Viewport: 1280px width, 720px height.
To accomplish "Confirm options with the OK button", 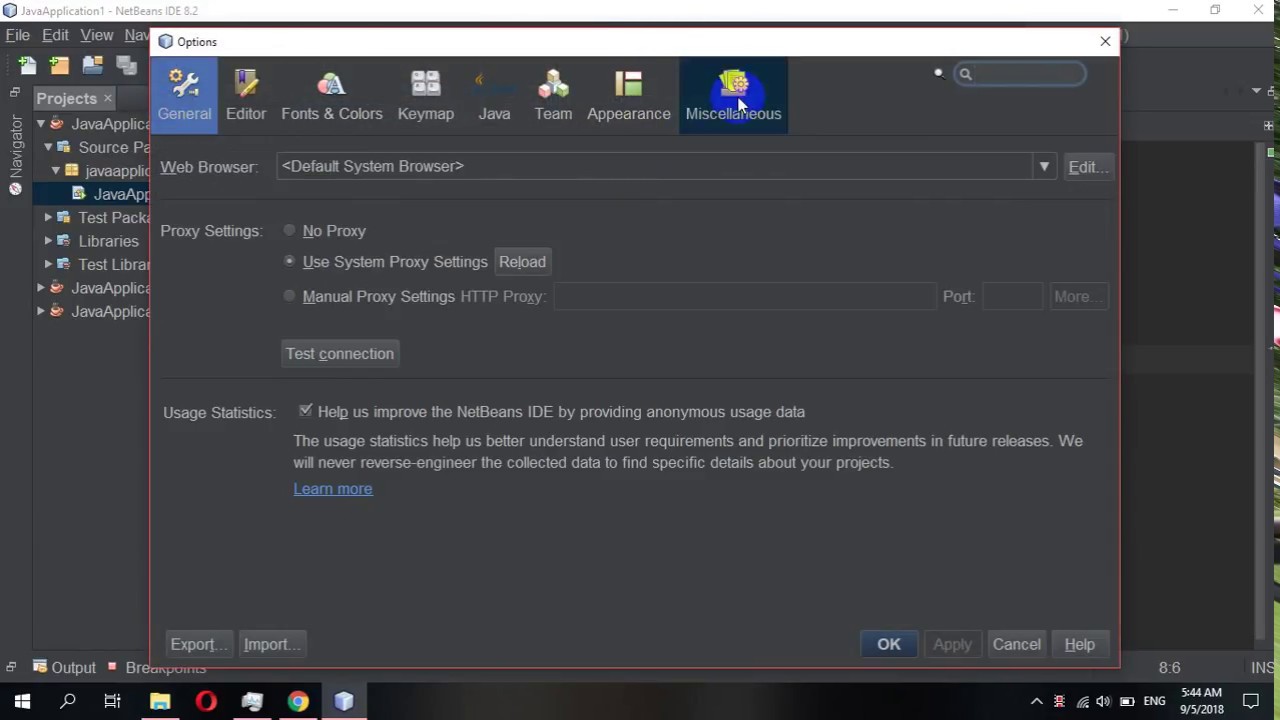I will click(x=889, y=645).
